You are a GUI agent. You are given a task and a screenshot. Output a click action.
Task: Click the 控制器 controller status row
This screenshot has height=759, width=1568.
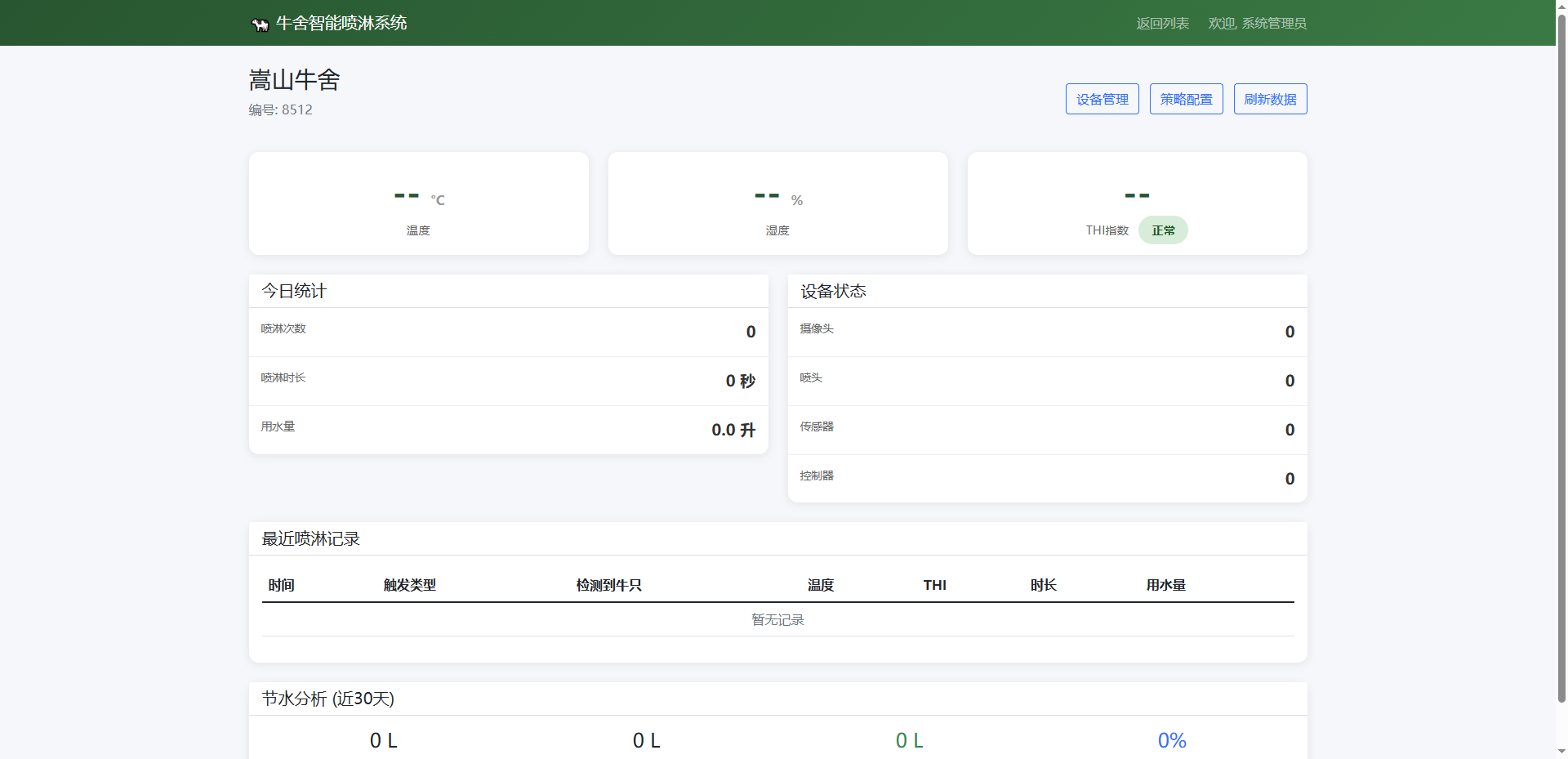1047,479
